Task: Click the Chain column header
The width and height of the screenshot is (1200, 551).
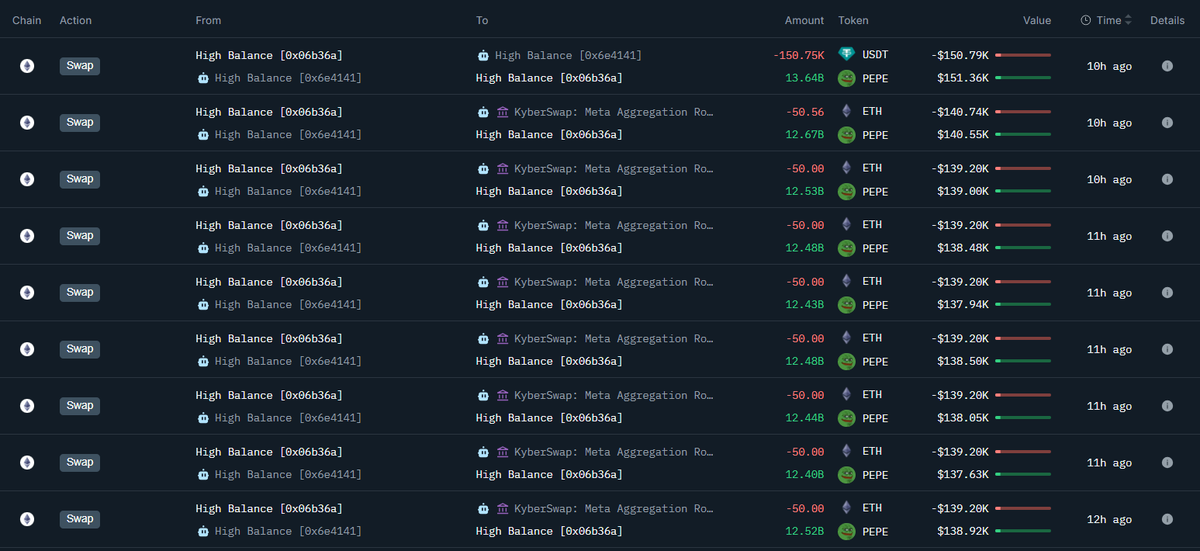Action: pyautogui.click(x=27, y=20)
